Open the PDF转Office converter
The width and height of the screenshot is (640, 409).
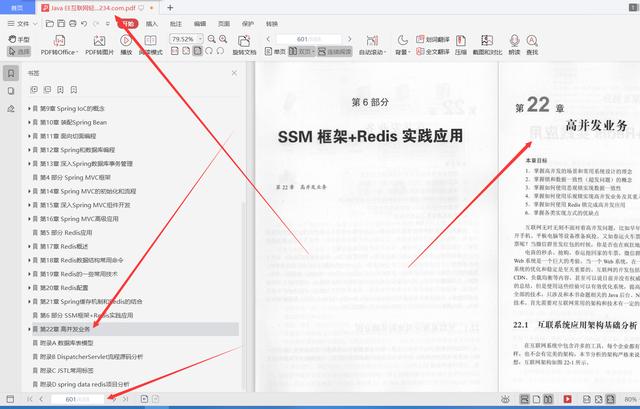click(x=59, y=45)
